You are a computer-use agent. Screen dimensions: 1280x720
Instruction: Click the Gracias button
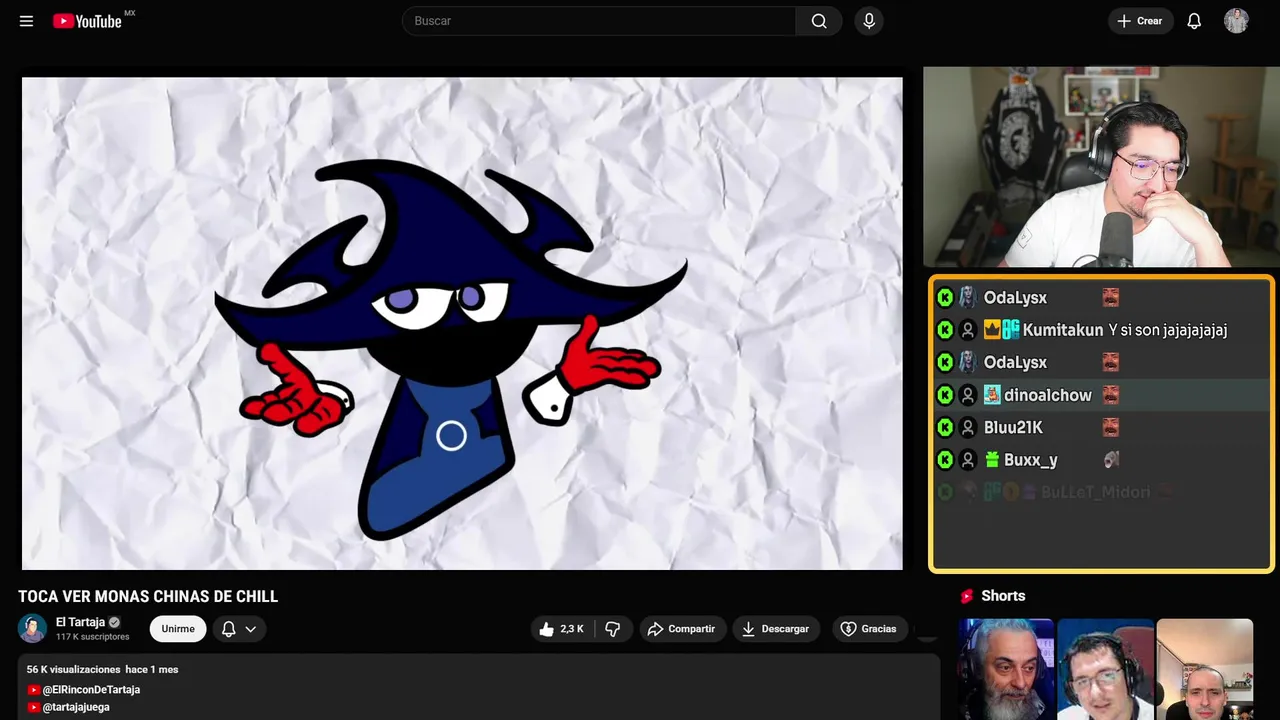click(868, 629)
